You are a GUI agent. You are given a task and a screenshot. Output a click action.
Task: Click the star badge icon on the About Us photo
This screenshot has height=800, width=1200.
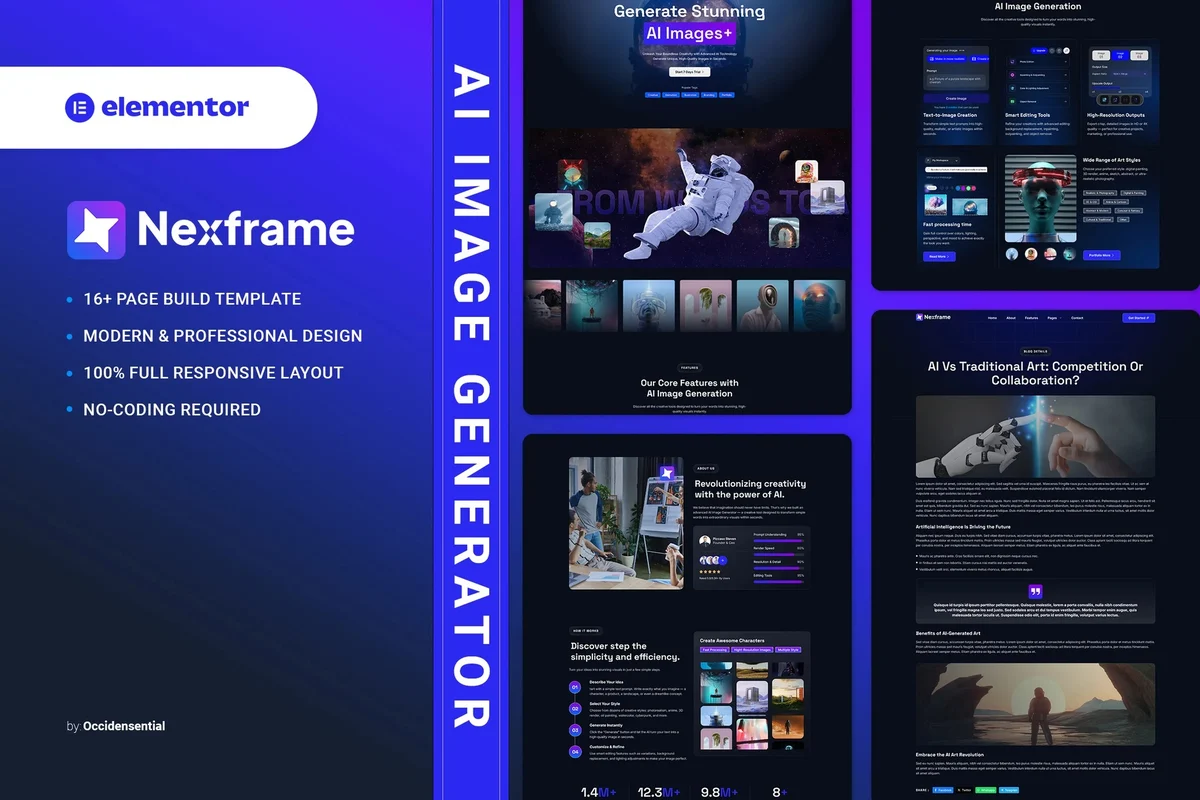click(667, 473)
